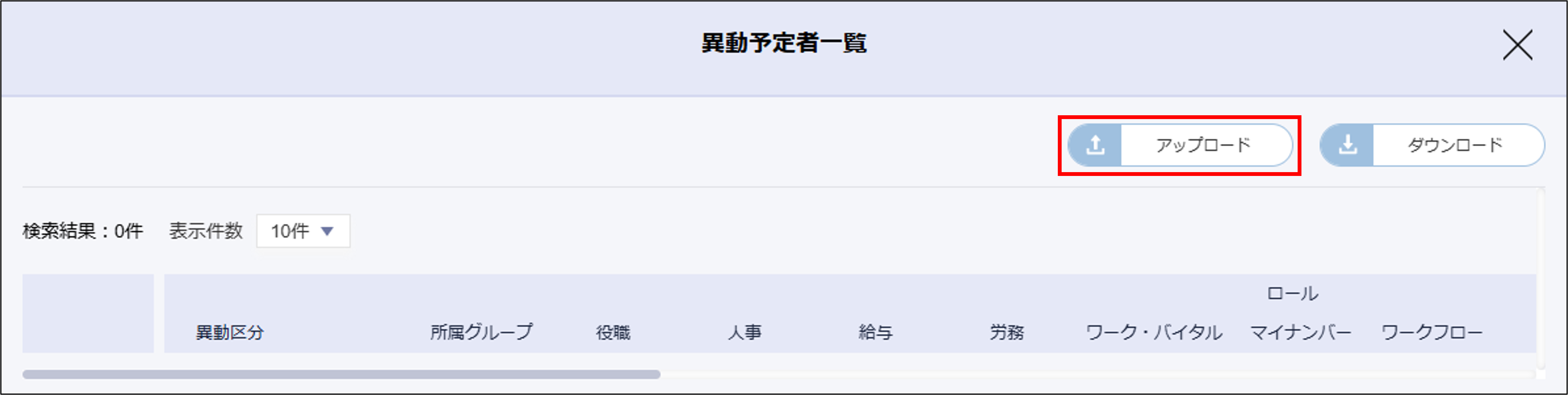Image resolution: width=1568 pixels, height=395 pixels.
Task: Click the マイナンバー column header
Action: click(x=1300, y=332)
